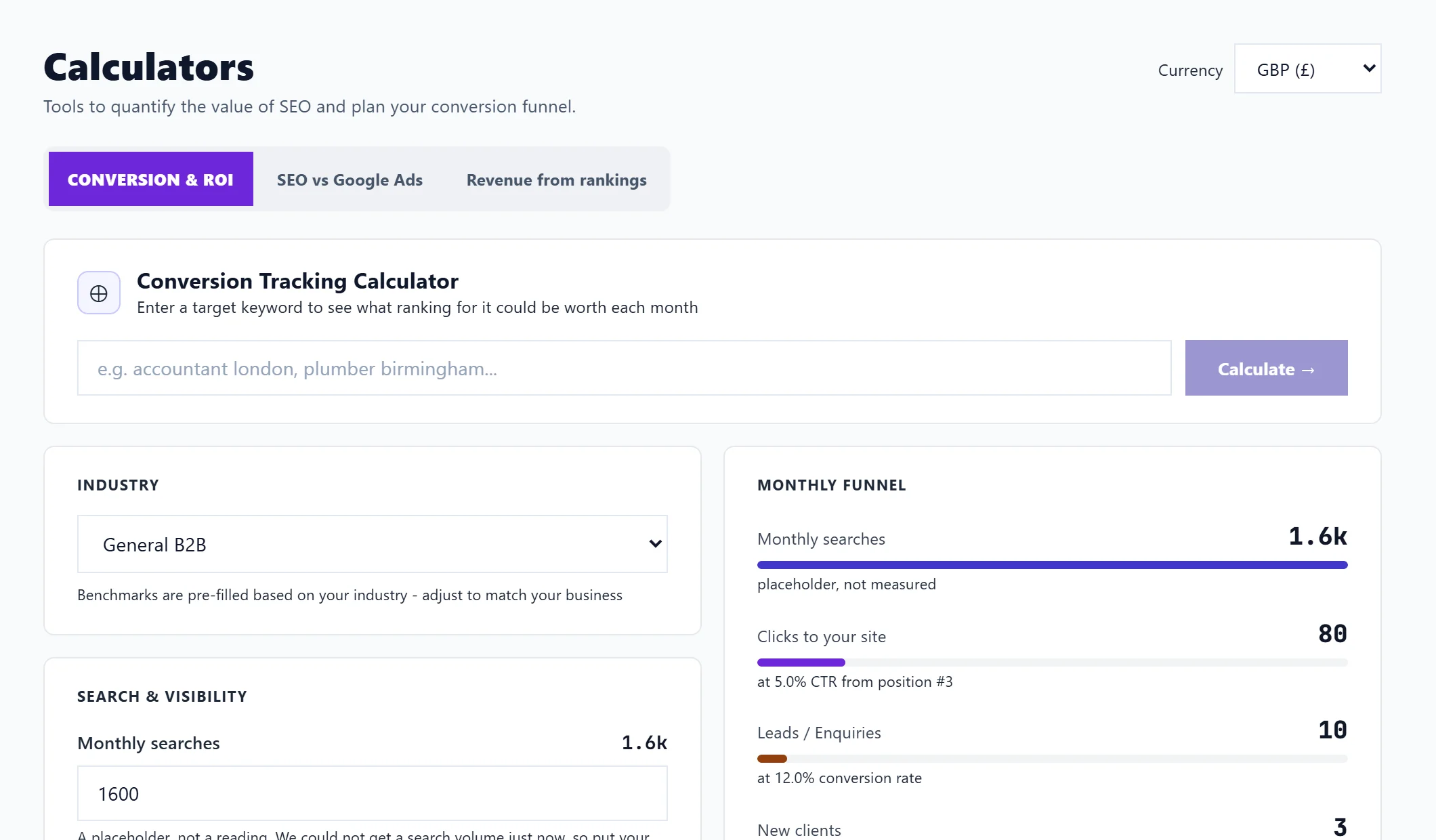Click the Calculators page heading
Image resolution: width=1436 pixels, height=840 pixels.
pos(148,68)
